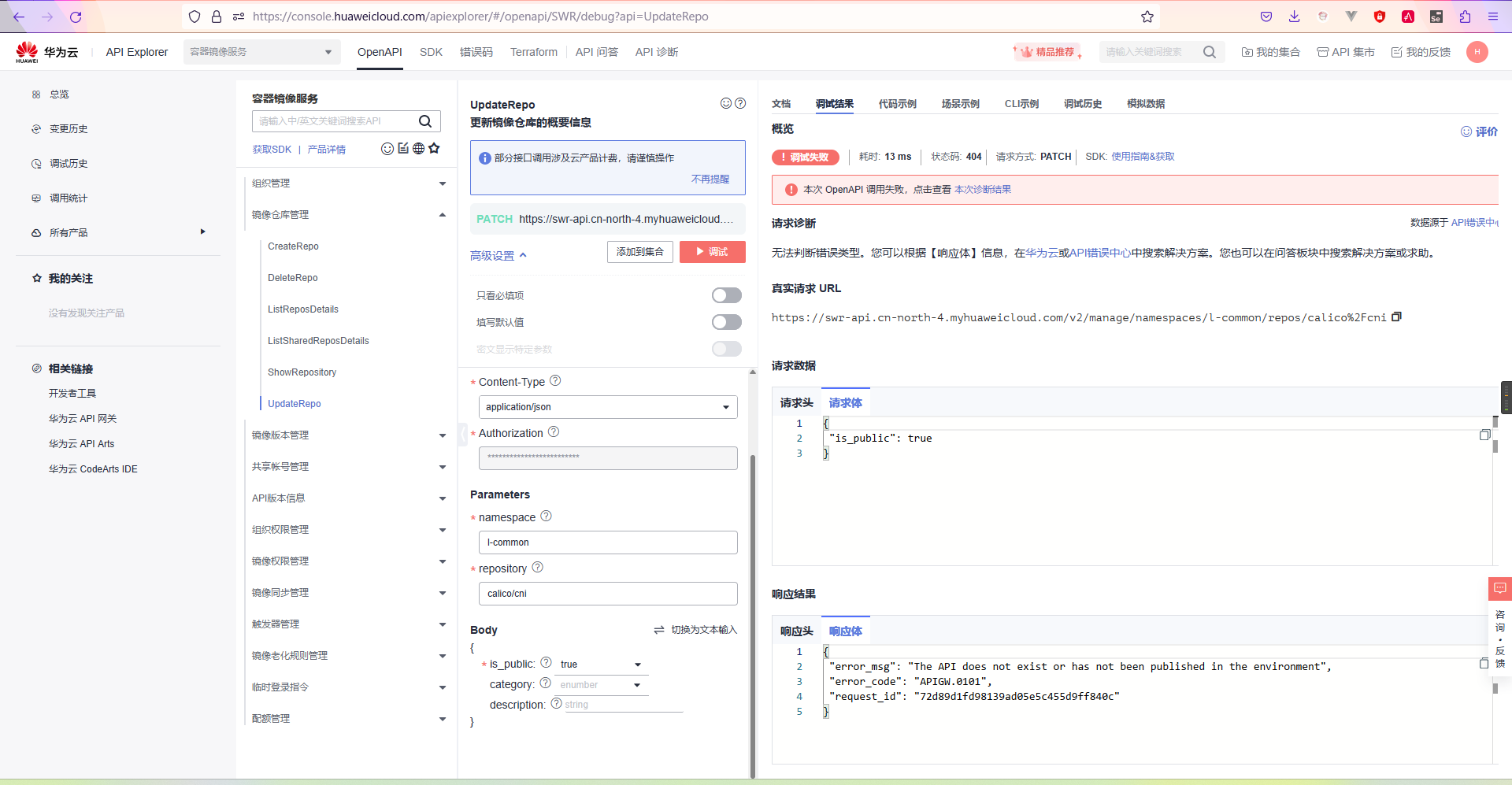The height and width of the screenshot is (785, 1512).
Task: Click the namespace input field
Action: (x=608, y=542)
